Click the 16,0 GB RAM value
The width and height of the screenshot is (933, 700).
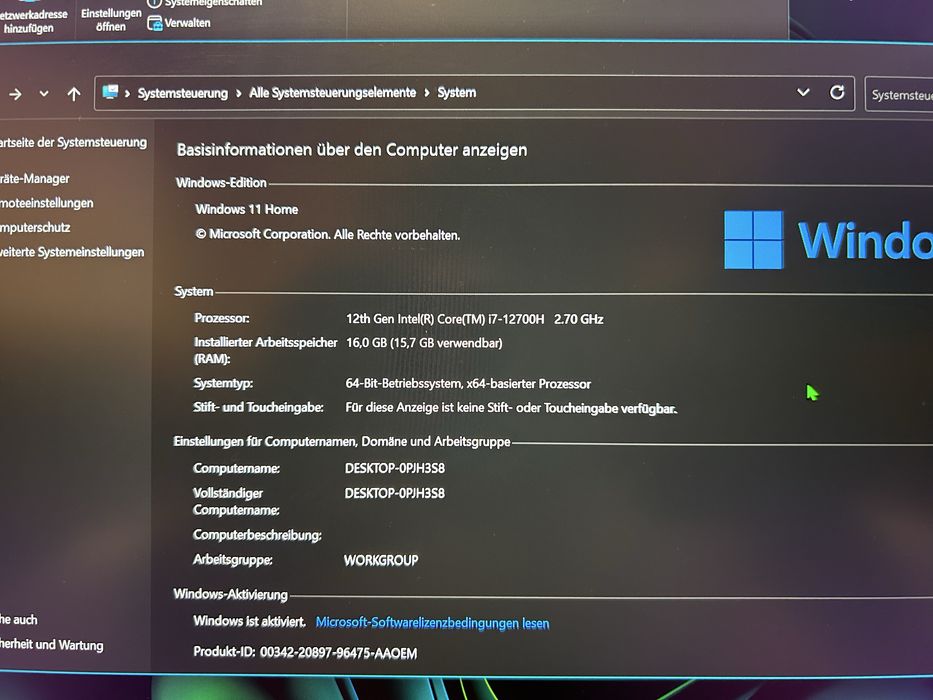coord(424,343)
